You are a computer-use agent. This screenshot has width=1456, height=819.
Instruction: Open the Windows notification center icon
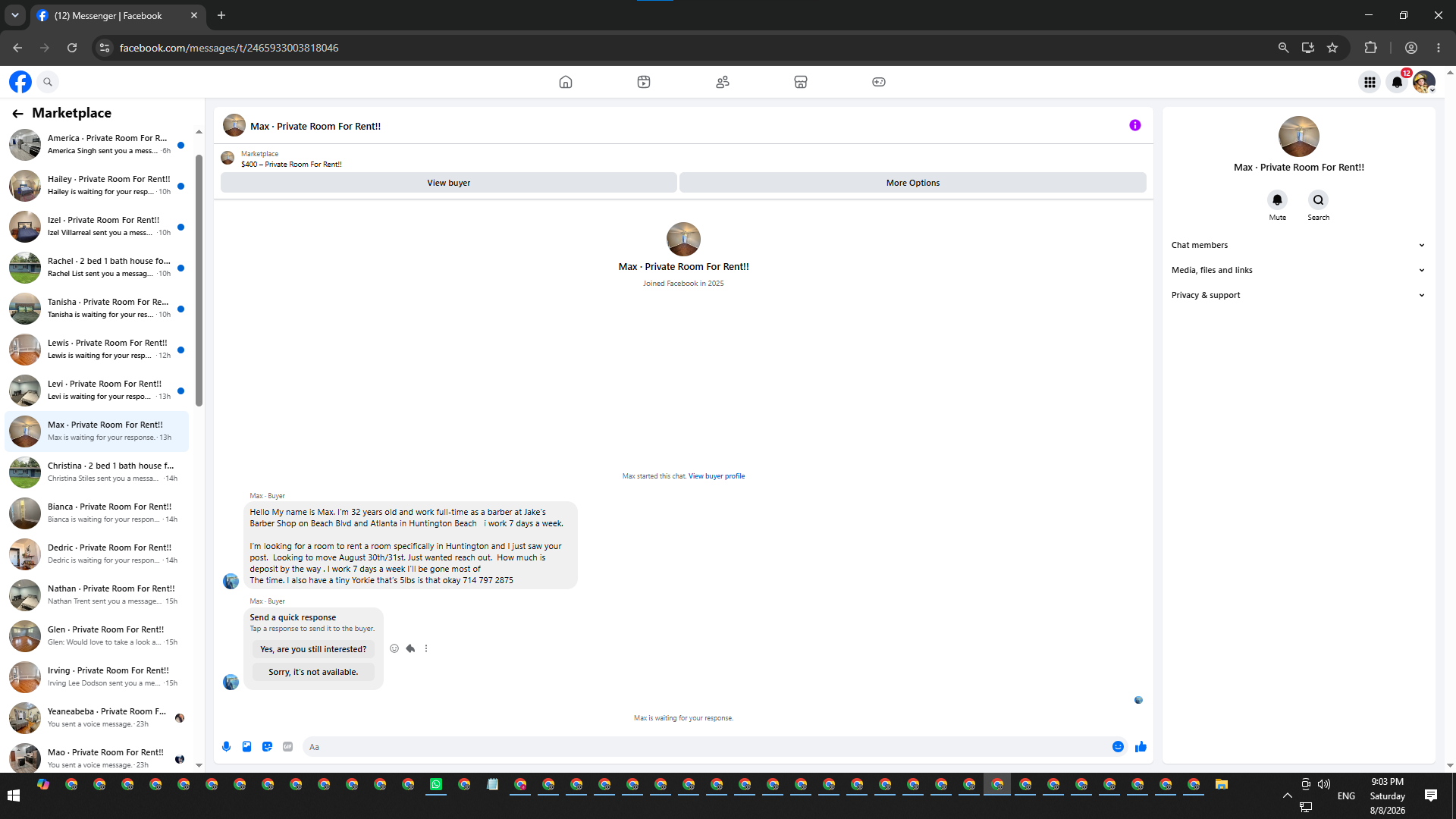point(1431,795)
